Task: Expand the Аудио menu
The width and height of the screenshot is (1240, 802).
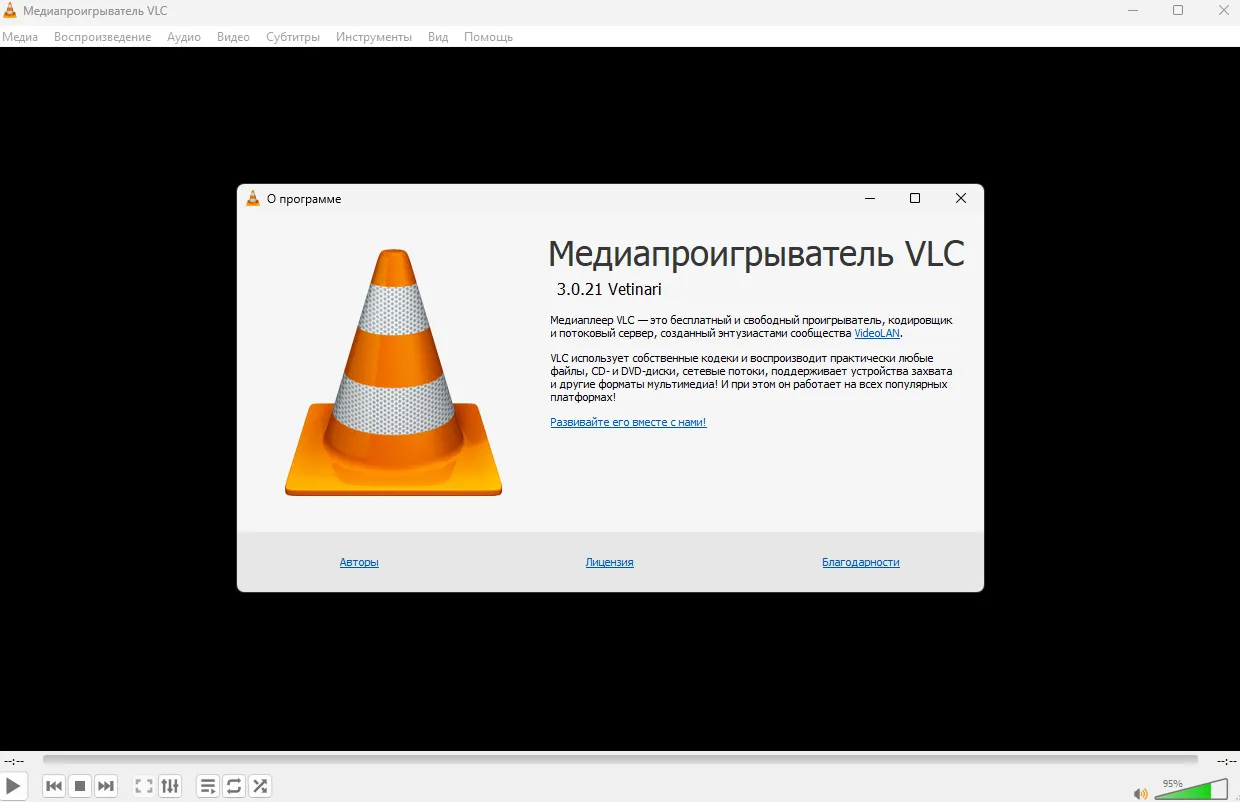Action: 184,37
